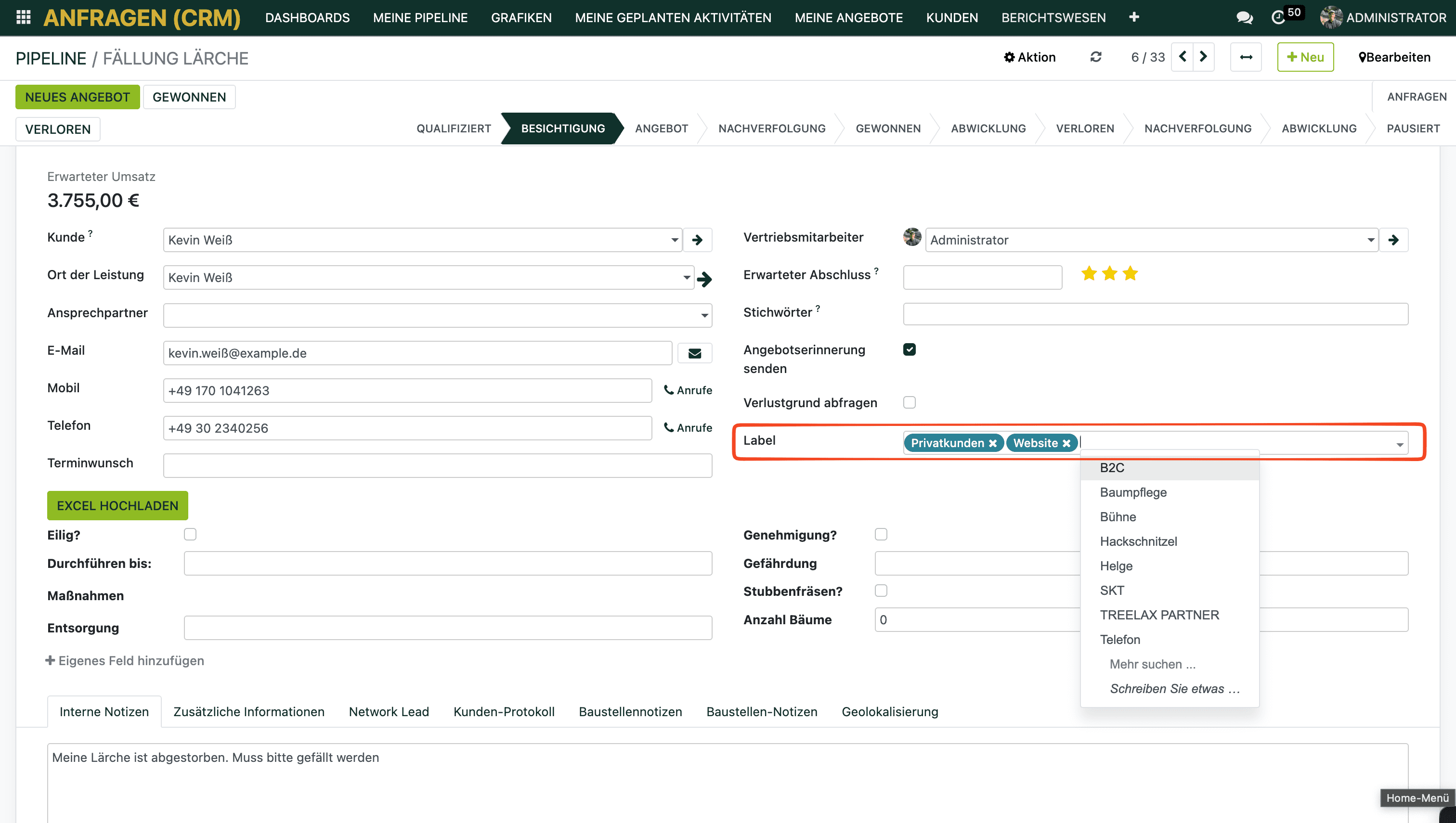Image resolution: width=1456 pixels, height=823 pixels.
Task: Open Kunde record via arrow icon
Action: 697,240
